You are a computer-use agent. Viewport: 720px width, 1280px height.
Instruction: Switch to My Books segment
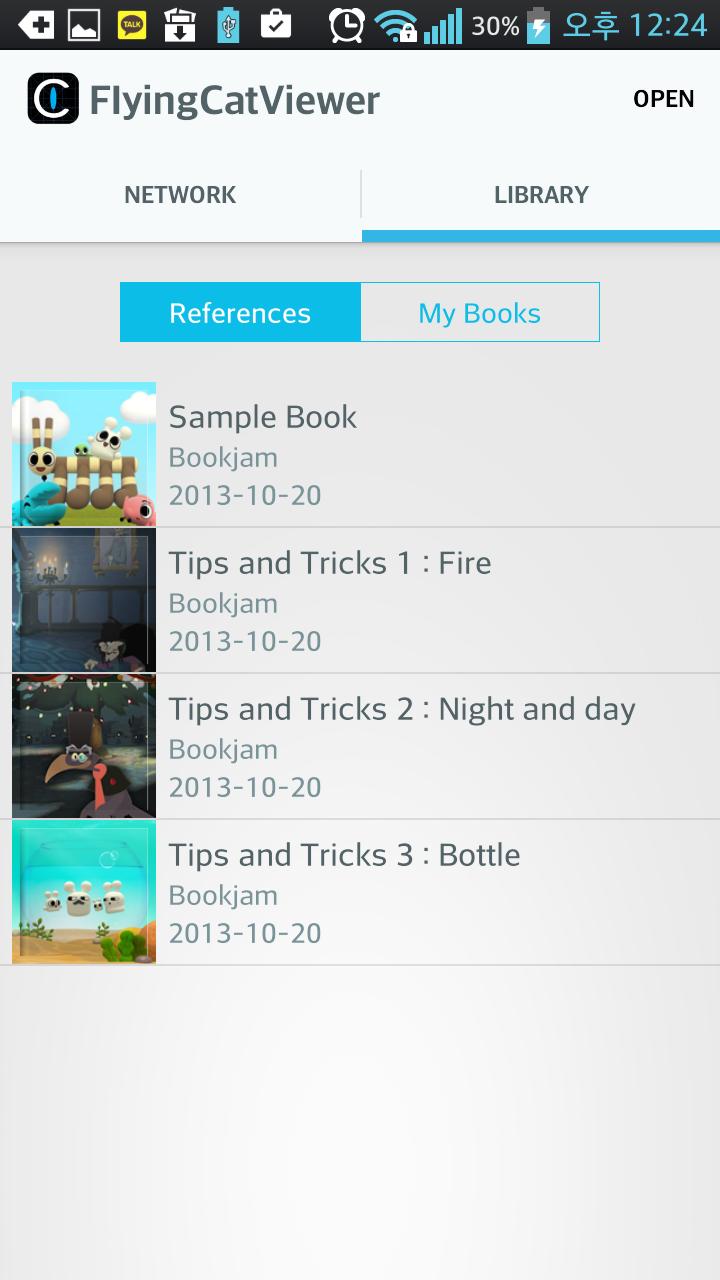coord(480,313)
